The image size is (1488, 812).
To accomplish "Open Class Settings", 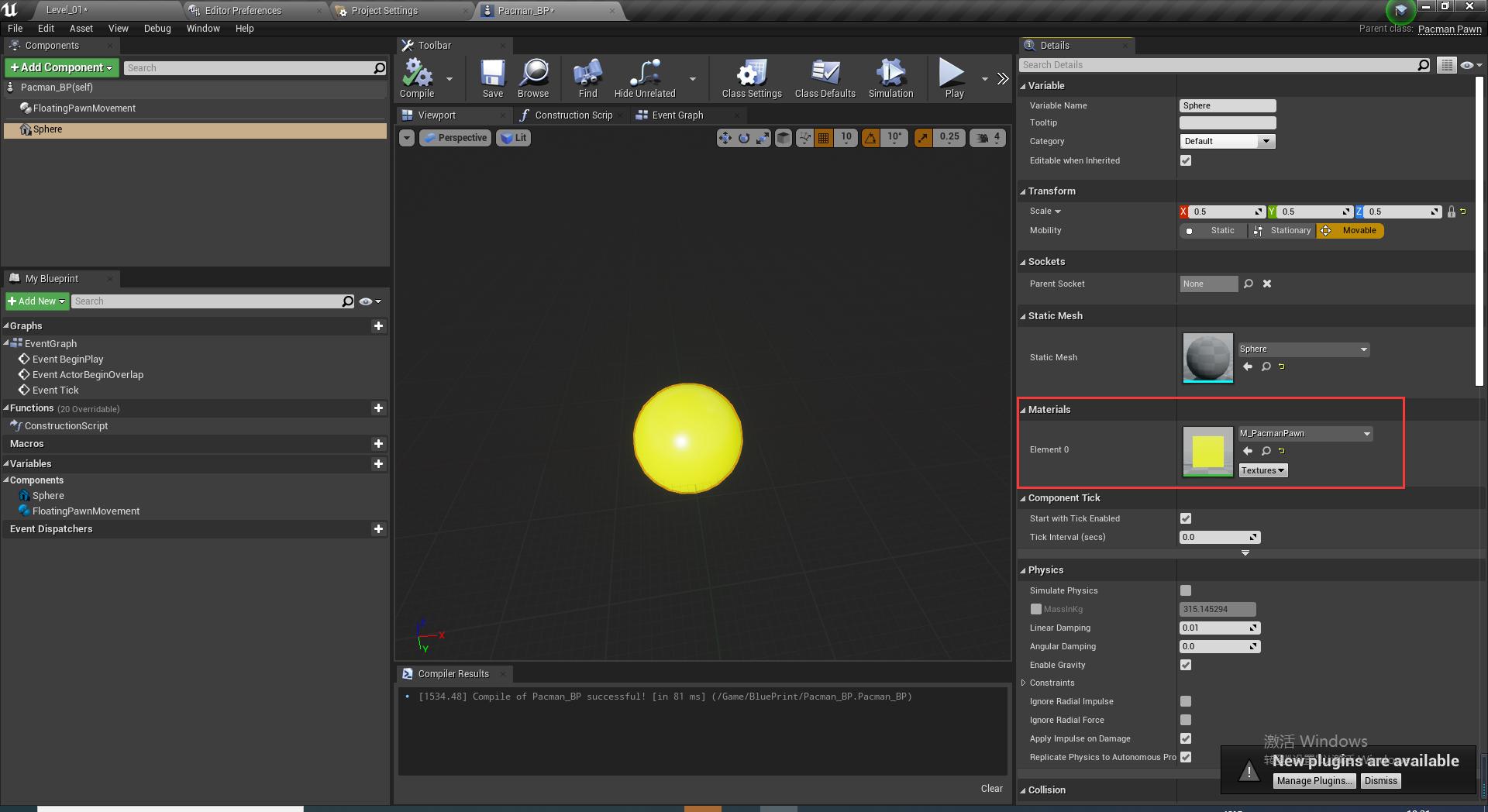I will [x=749, y=77].
